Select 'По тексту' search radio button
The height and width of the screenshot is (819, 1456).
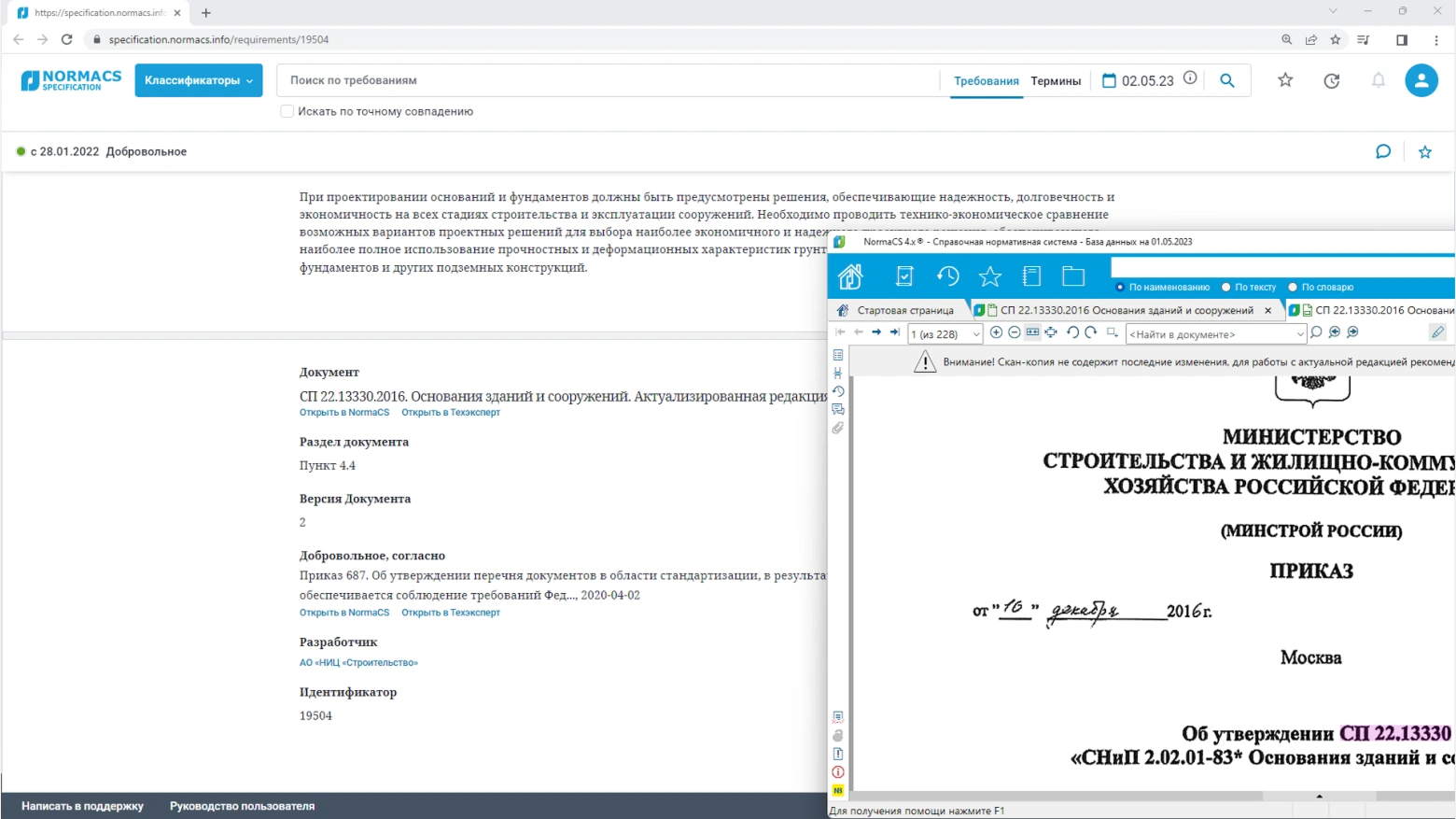click(1226, 288)
